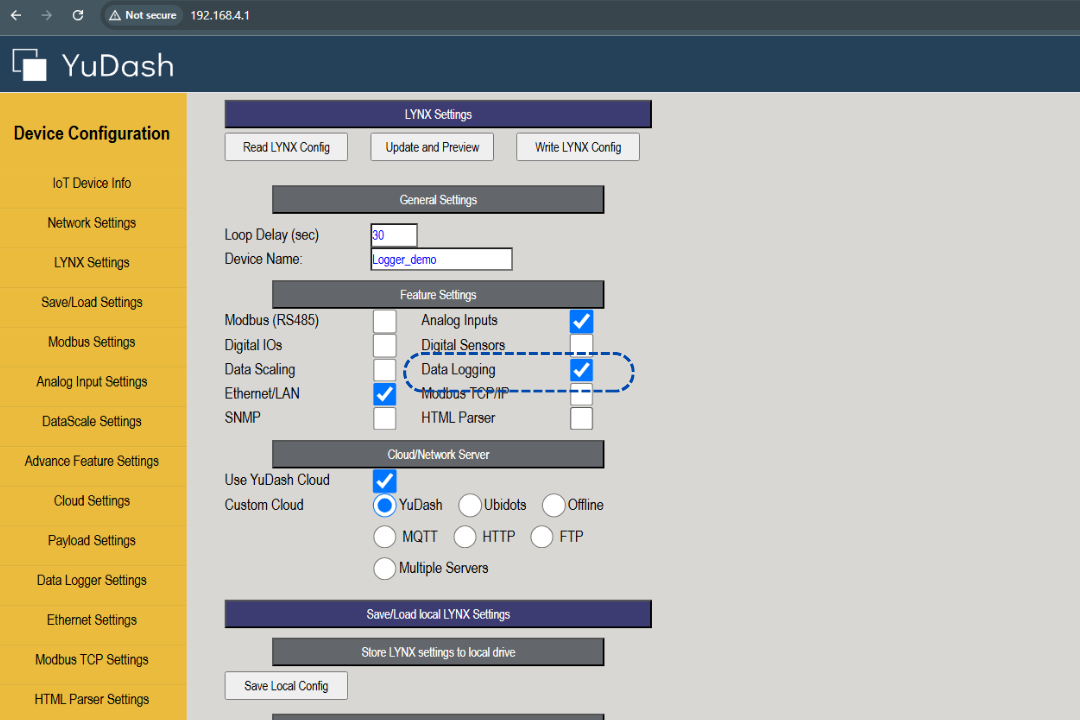Toggle the Ethernet/LAN checkbox off
Image resolution: width=1080 pixels, height=720 pixels.
[x=384, y=394]
